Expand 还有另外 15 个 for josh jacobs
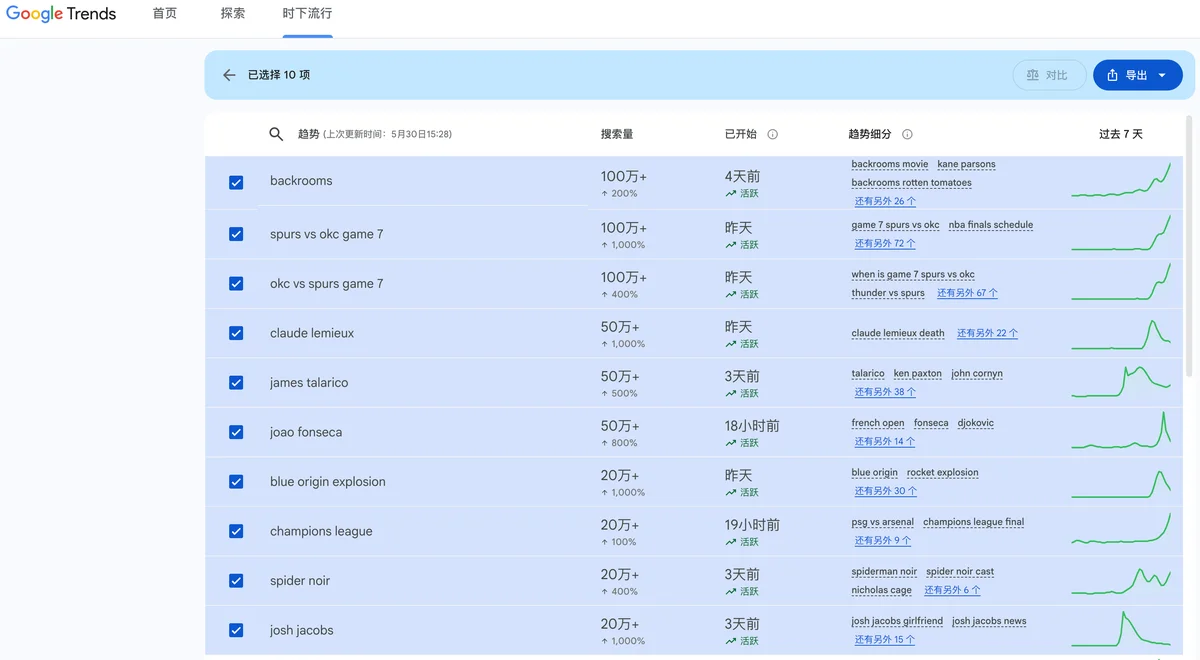1200x660 pixels. [885, 639]
